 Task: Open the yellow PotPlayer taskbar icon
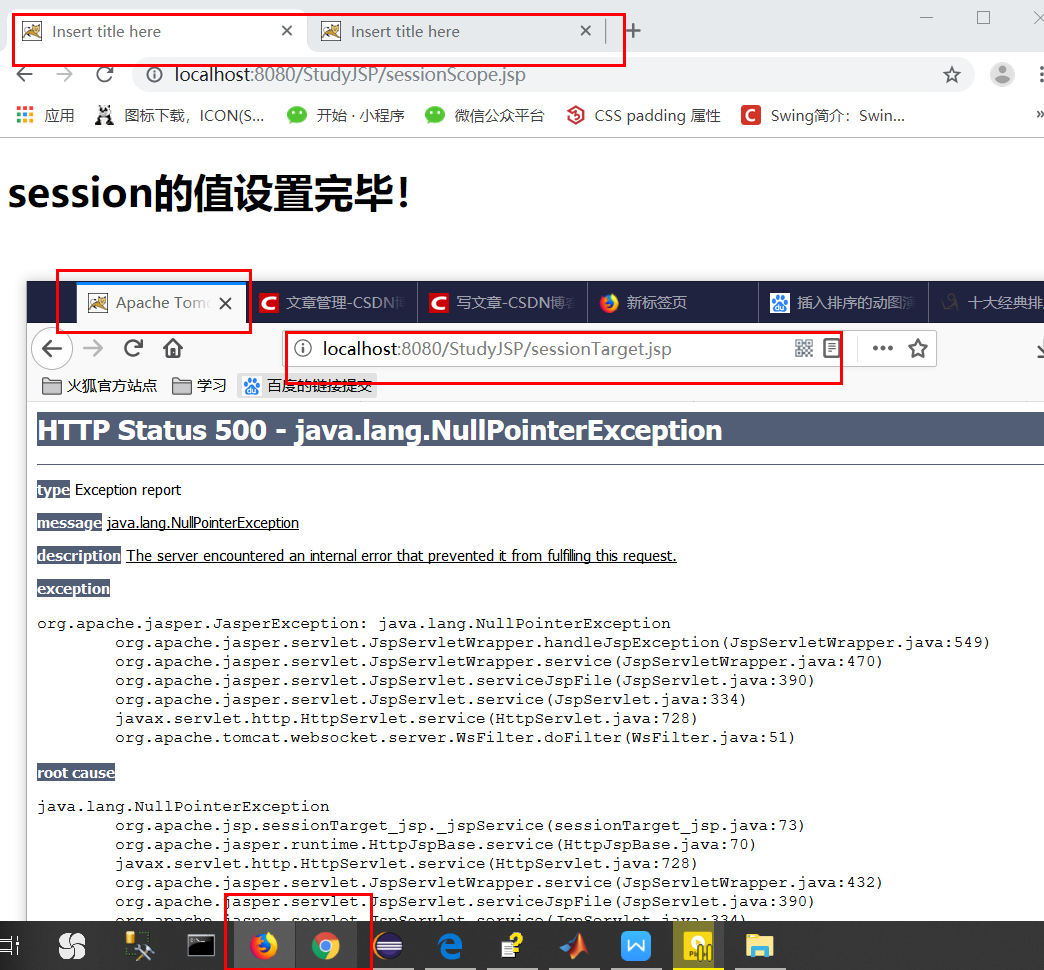pyautogui.click(x=698, y=946)
